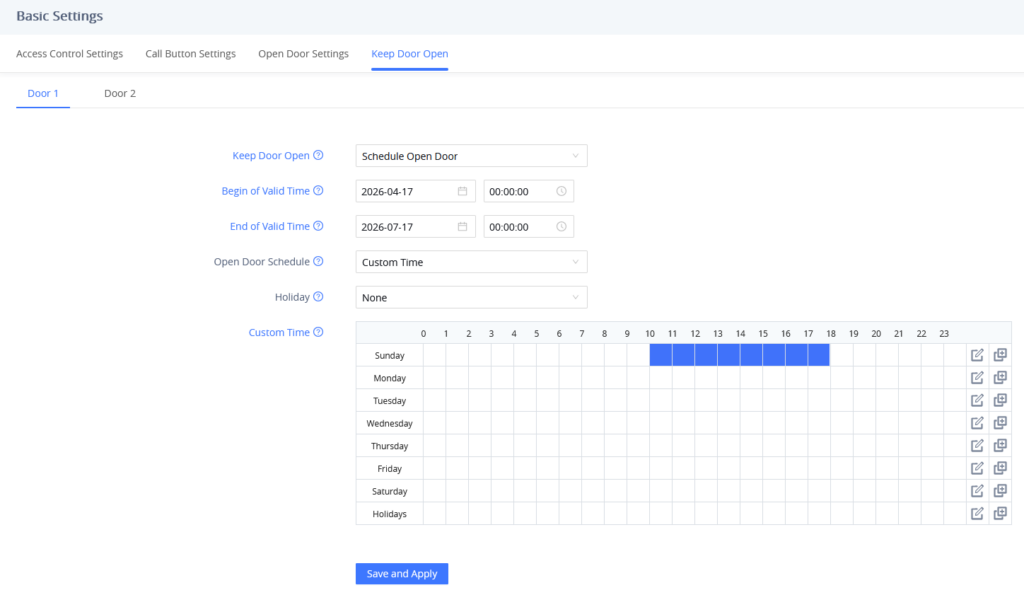This screenshot has height=595, width=1024.
Task: Click the End of Valid Time label
Action: pos(270,226)
